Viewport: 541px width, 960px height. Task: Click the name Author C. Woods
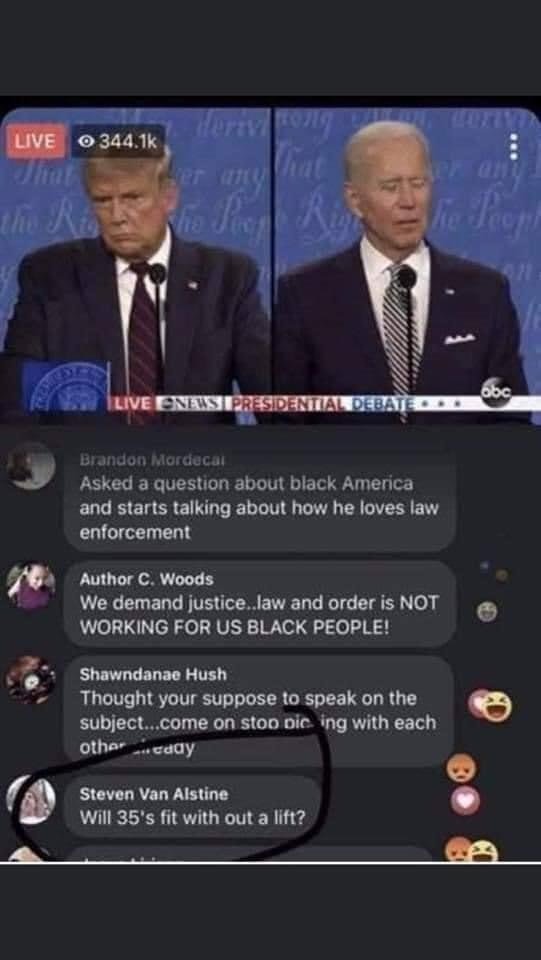pyautogui.click(x=147, y=579)
